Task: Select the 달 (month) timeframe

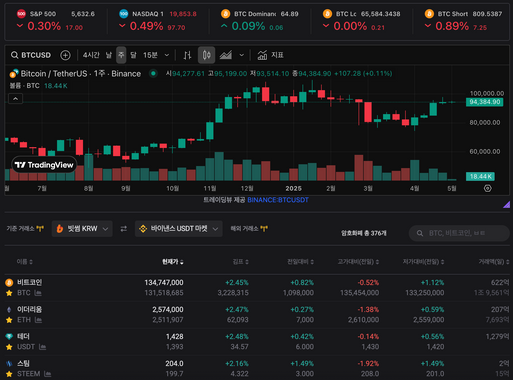Action: (133, 55)
